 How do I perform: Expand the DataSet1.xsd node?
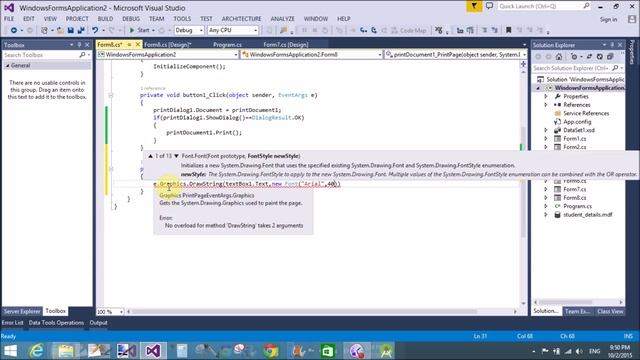click(546, 130)
